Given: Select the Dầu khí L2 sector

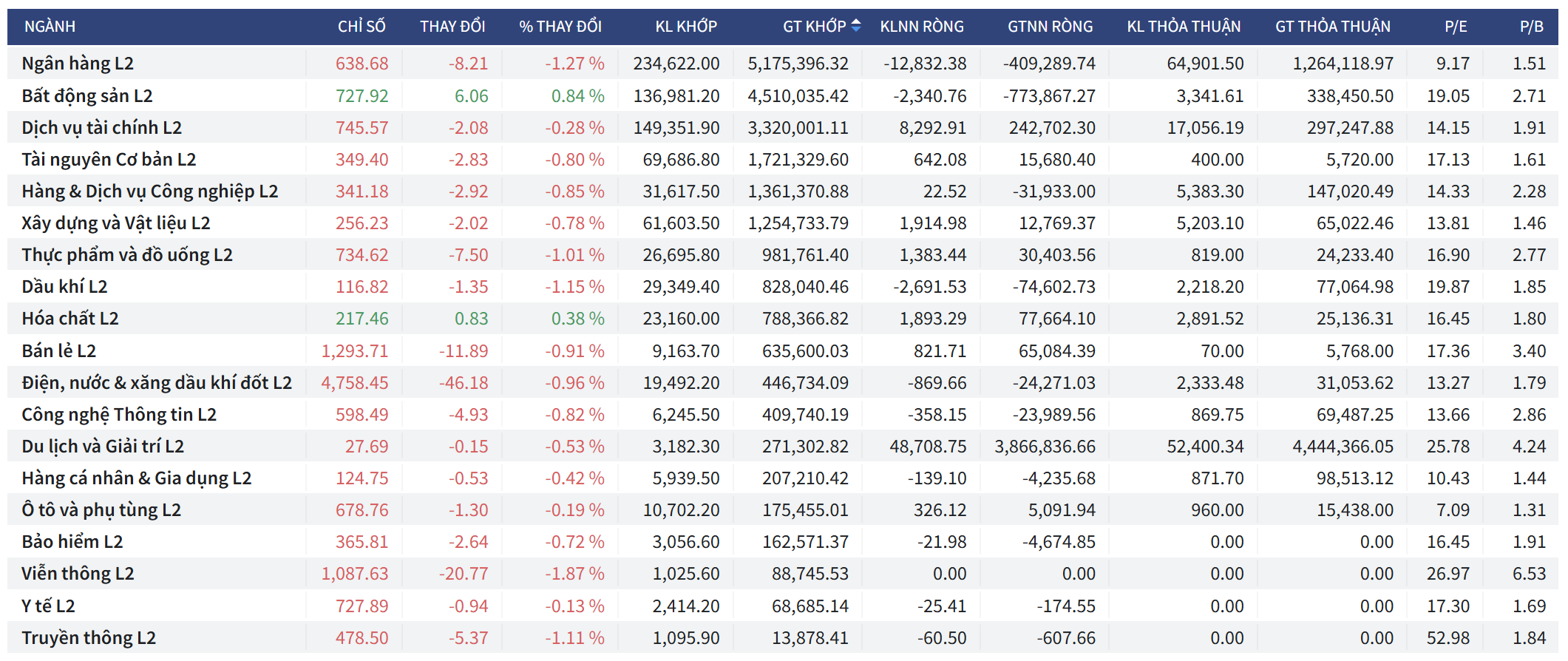Looking at the screenshot, I should point(64,287).
